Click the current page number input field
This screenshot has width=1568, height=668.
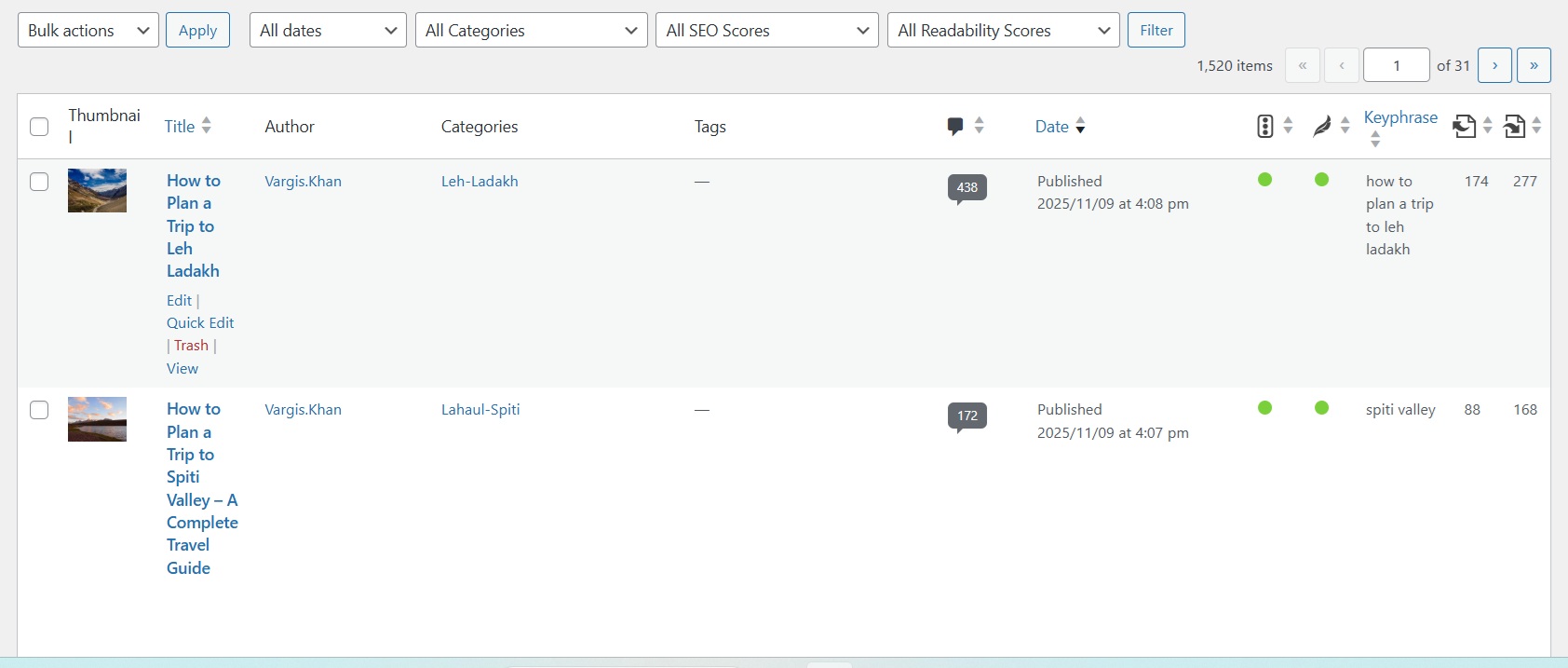click(1396, 65)
